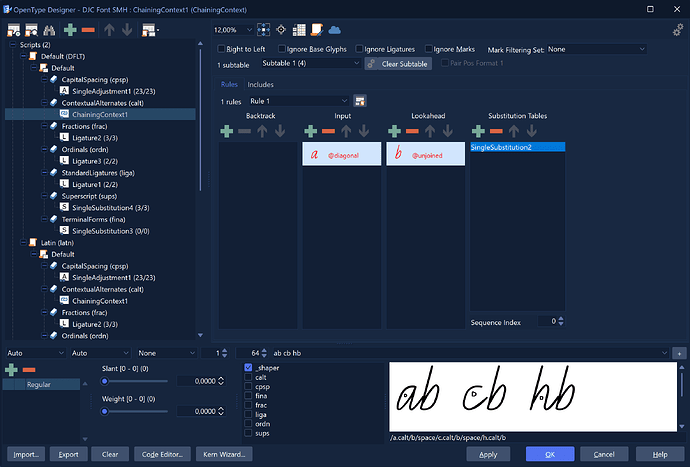This screenshot has height=467, width=690.
Task: Collapse the Latin (latn) script node
Action: click(x=23, y=243)
